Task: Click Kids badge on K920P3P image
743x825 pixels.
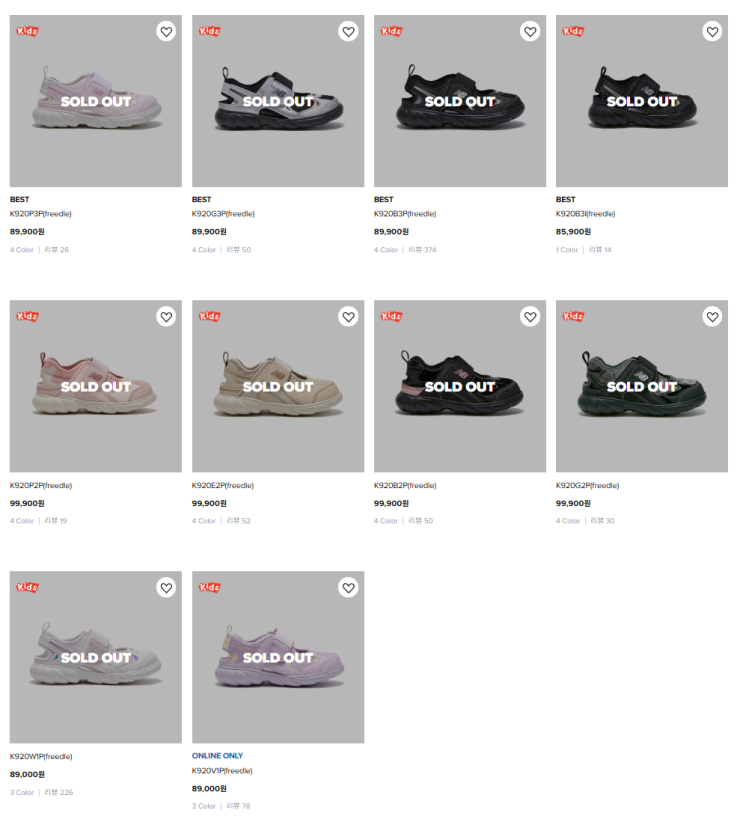Action: [x=27, y=31]
